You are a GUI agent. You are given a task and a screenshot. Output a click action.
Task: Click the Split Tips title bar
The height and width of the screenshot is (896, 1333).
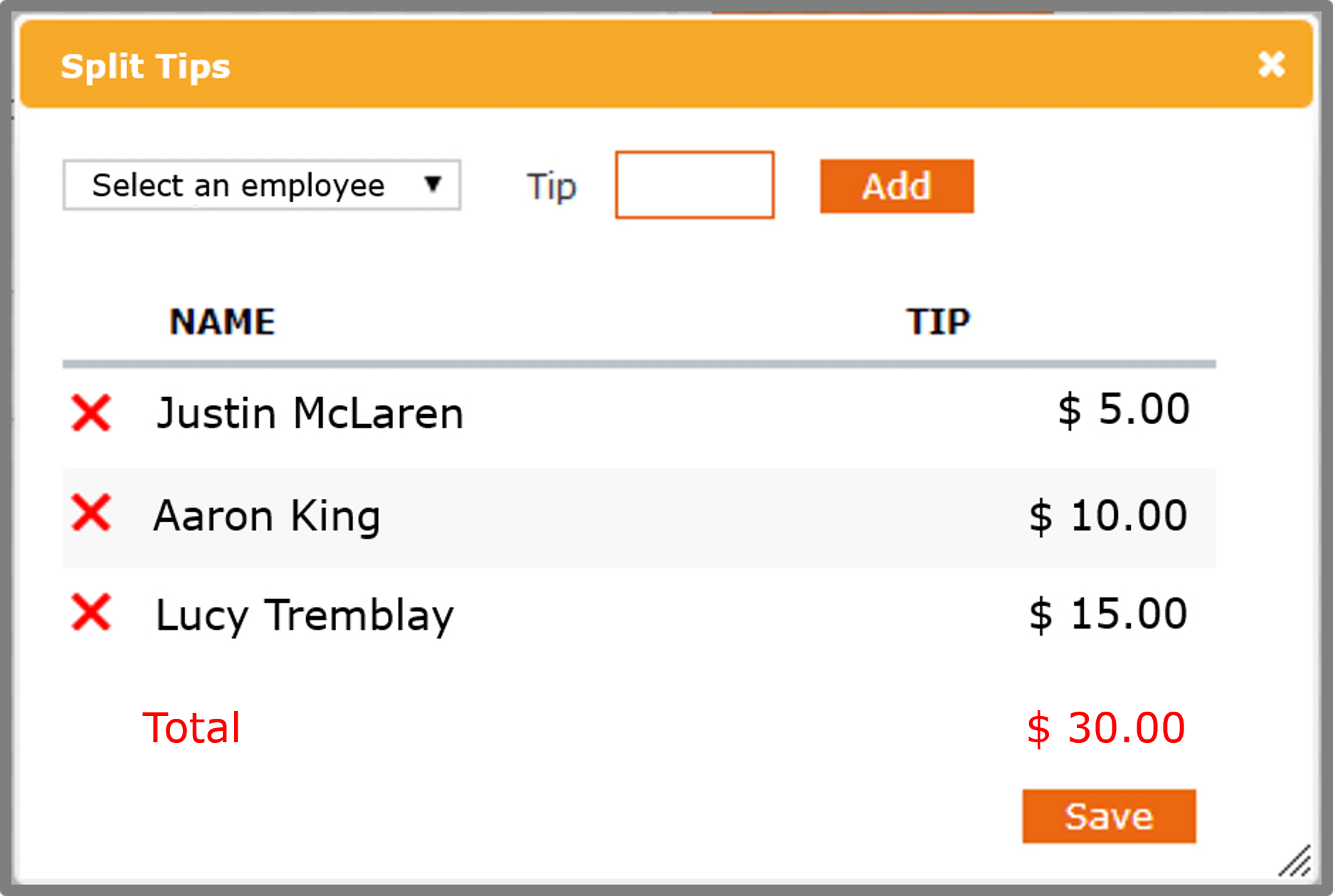pos(641,65)
